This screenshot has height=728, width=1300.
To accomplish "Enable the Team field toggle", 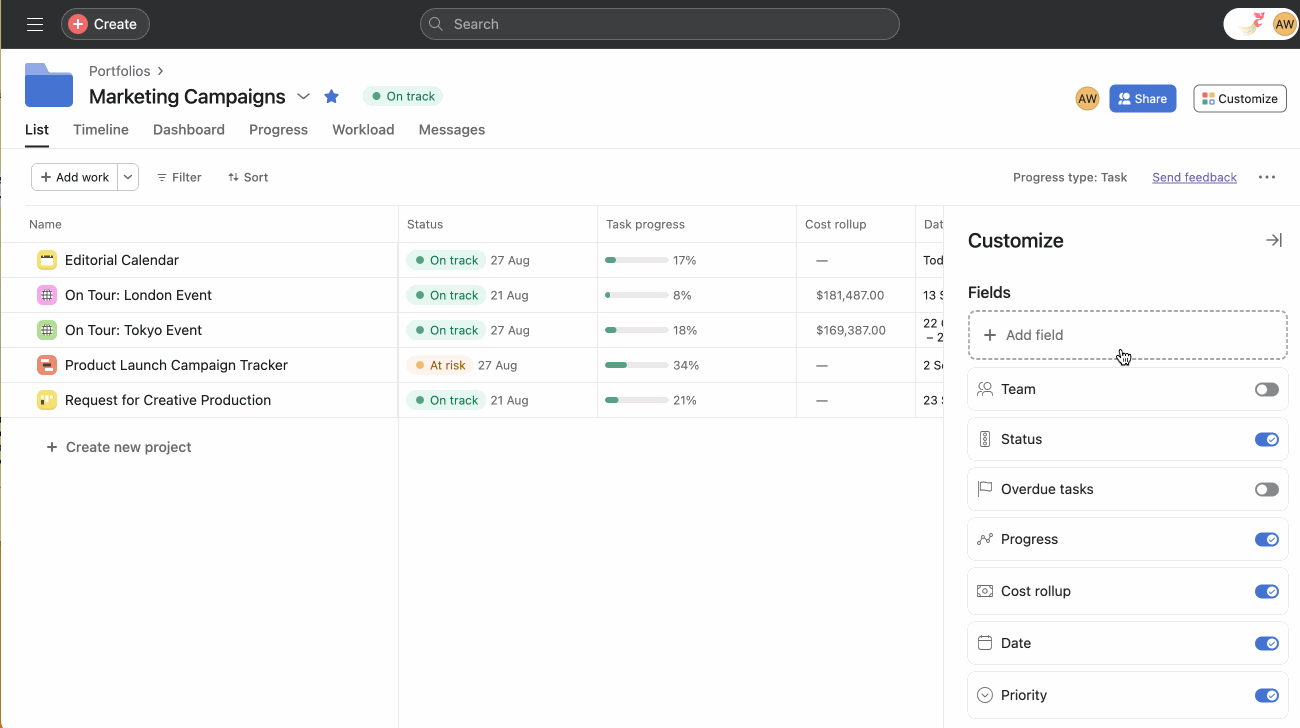I will coord(1266,389).
